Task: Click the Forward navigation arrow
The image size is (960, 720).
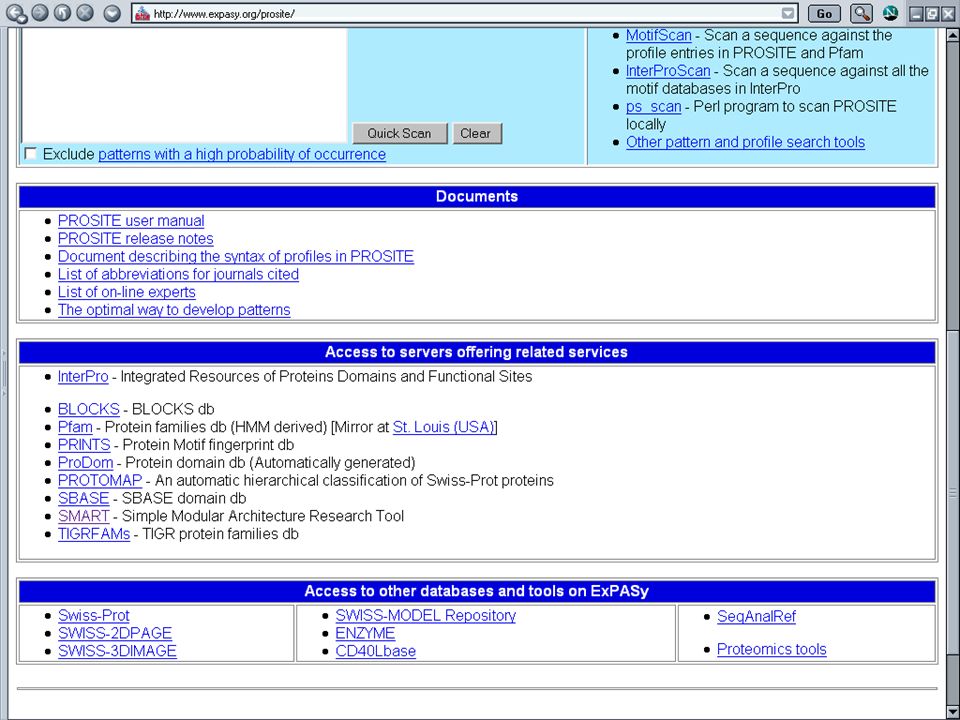Action: [x=40, y=12]
